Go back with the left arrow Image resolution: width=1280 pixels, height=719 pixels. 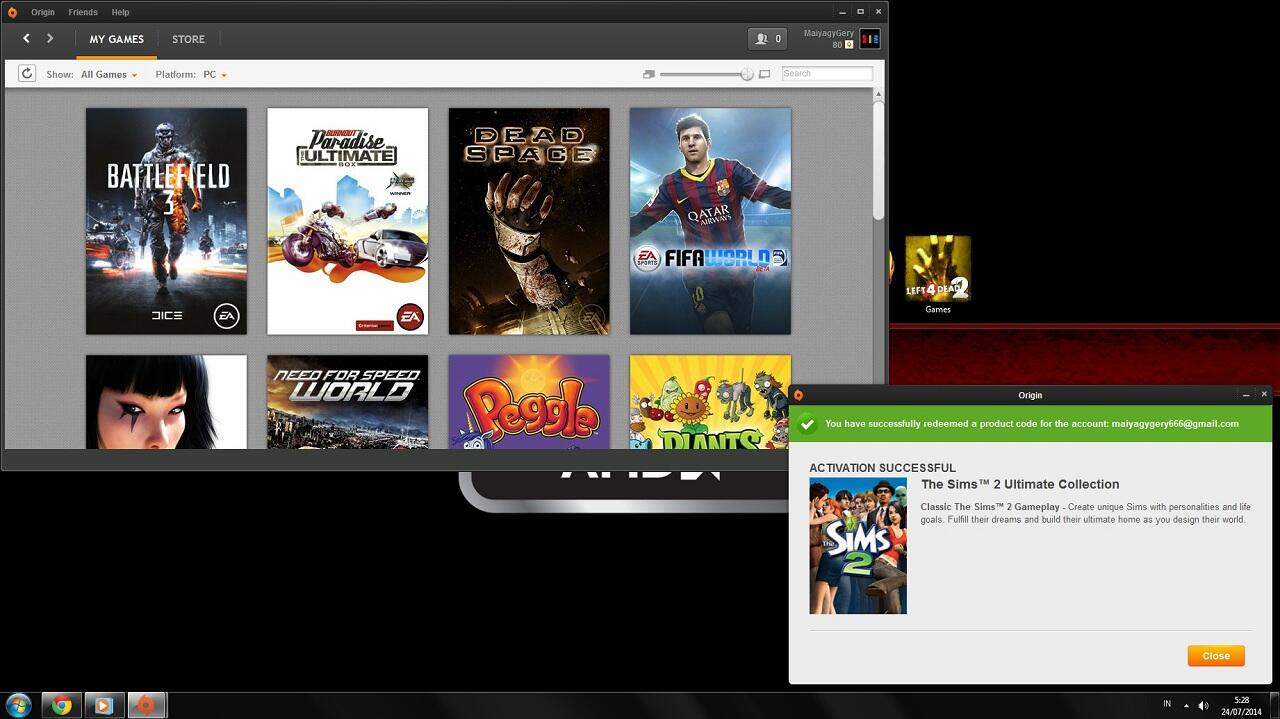pos(26,39)
